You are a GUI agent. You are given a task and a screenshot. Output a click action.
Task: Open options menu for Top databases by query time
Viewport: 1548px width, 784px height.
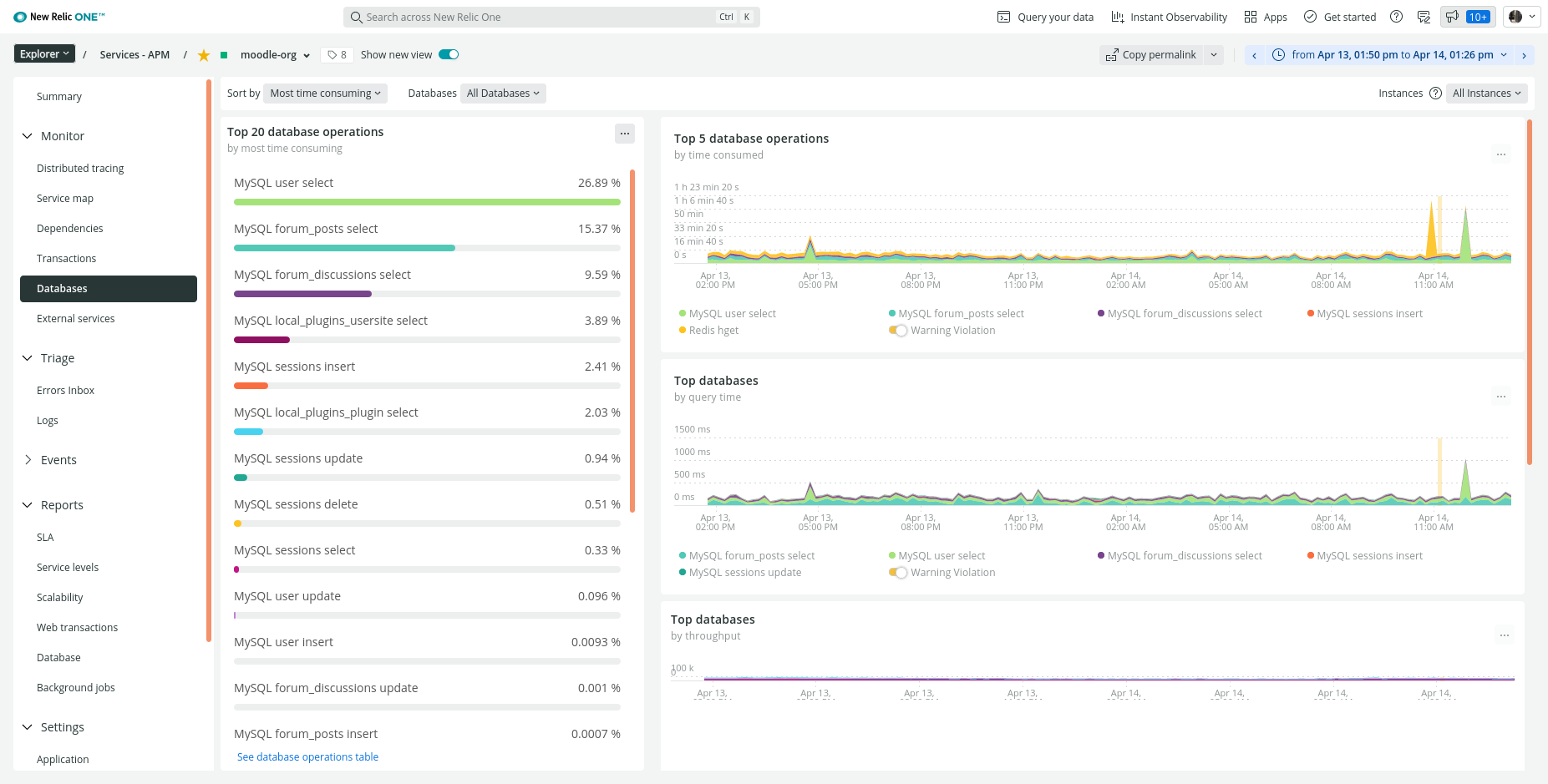1501,397
